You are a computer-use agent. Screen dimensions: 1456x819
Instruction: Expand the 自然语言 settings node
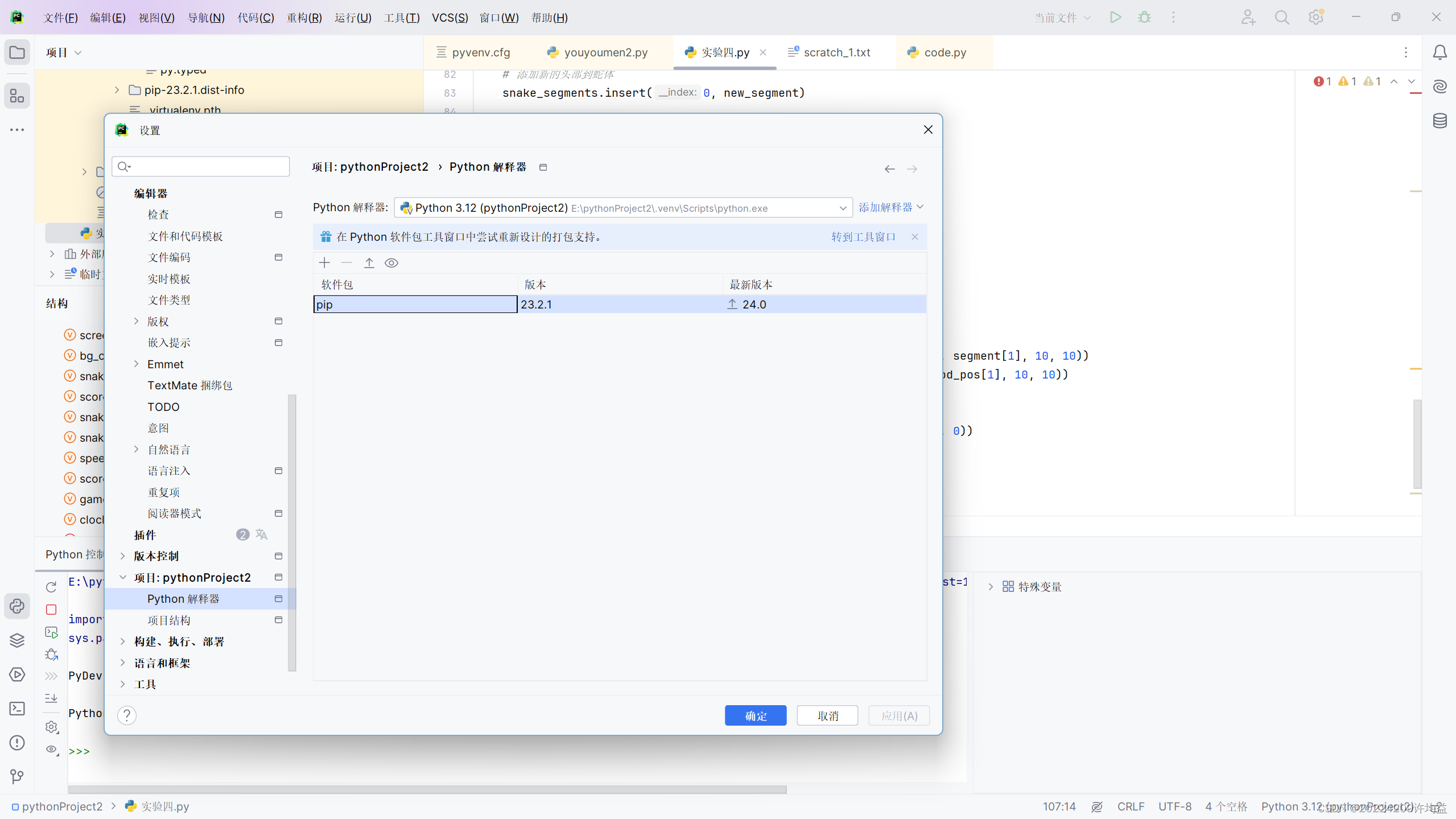[136, 449]
